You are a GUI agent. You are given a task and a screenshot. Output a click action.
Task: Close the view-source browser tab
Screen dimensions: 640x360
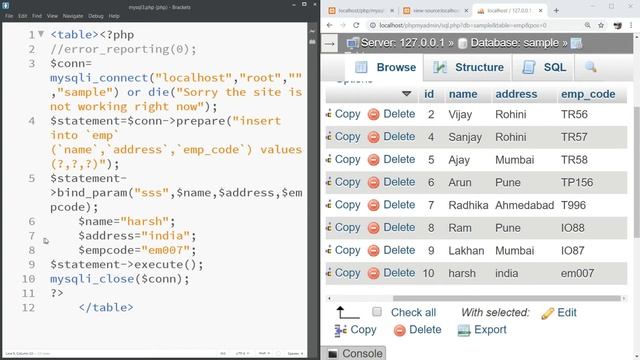click(466, 11)
